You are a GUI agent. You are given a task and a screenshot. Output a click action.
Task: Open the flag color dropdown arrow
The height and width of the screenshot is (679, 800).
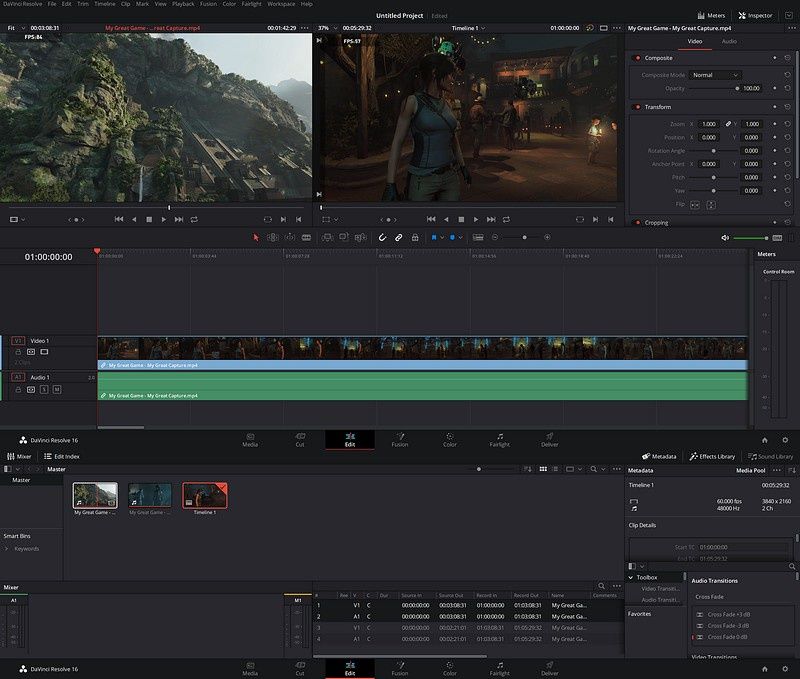[x=442, y=238]
